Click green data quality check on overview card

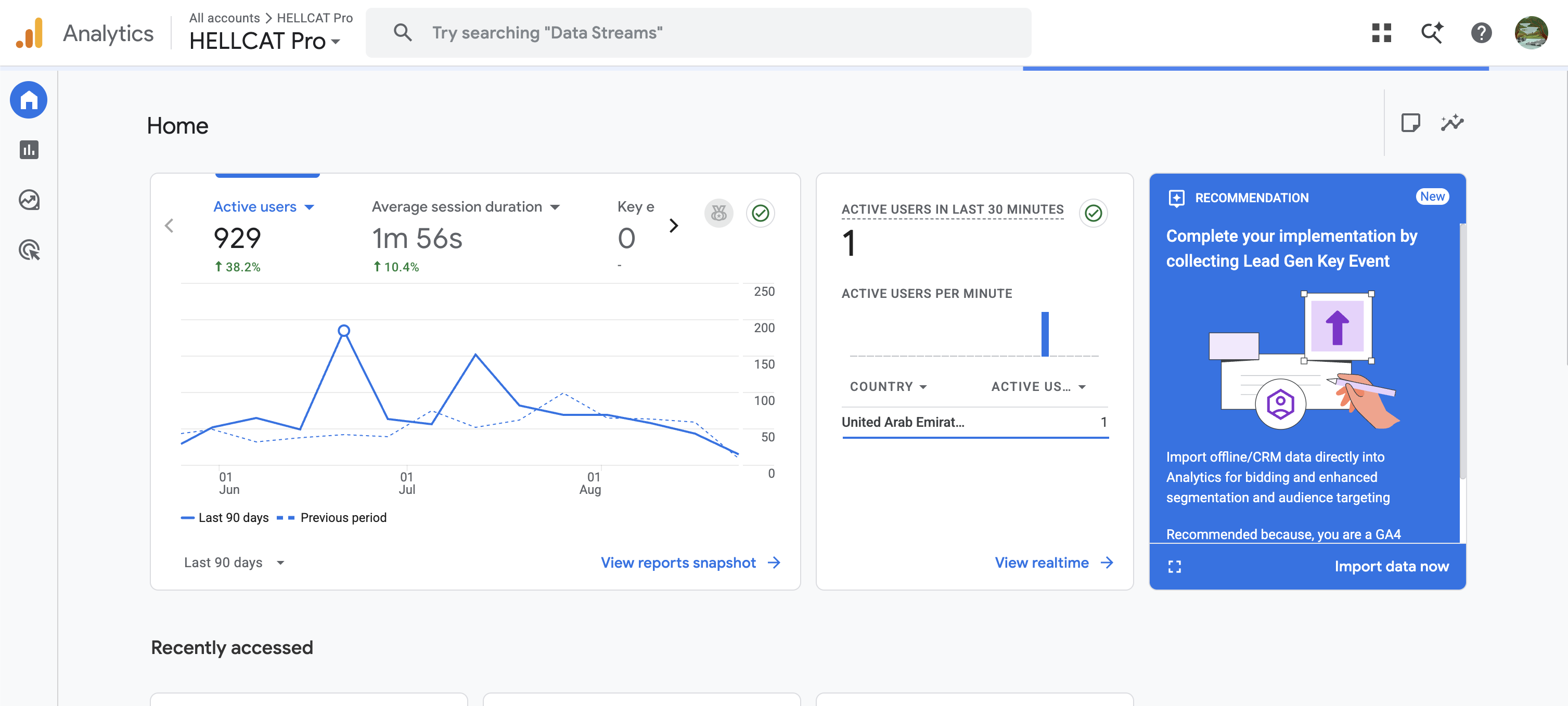click(760, 214)
